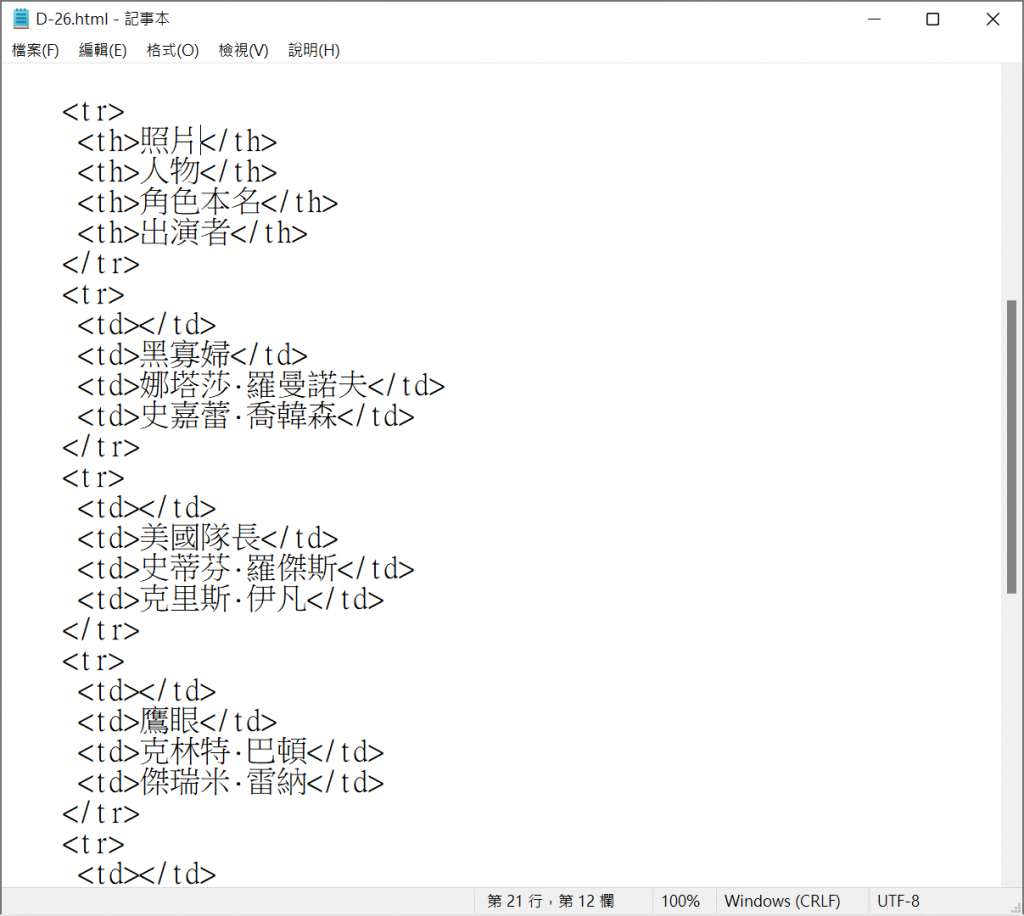Screen dimensions: 1024x916
Task: Click the 出演者 header line
Action: click(192, 233)
